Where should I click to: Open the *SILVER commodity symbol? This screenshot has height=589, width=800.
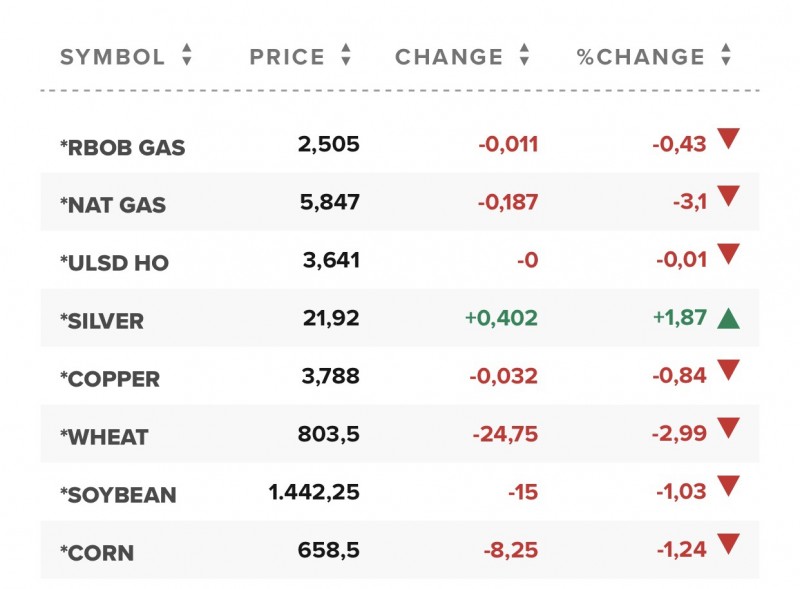coord(102,321)
